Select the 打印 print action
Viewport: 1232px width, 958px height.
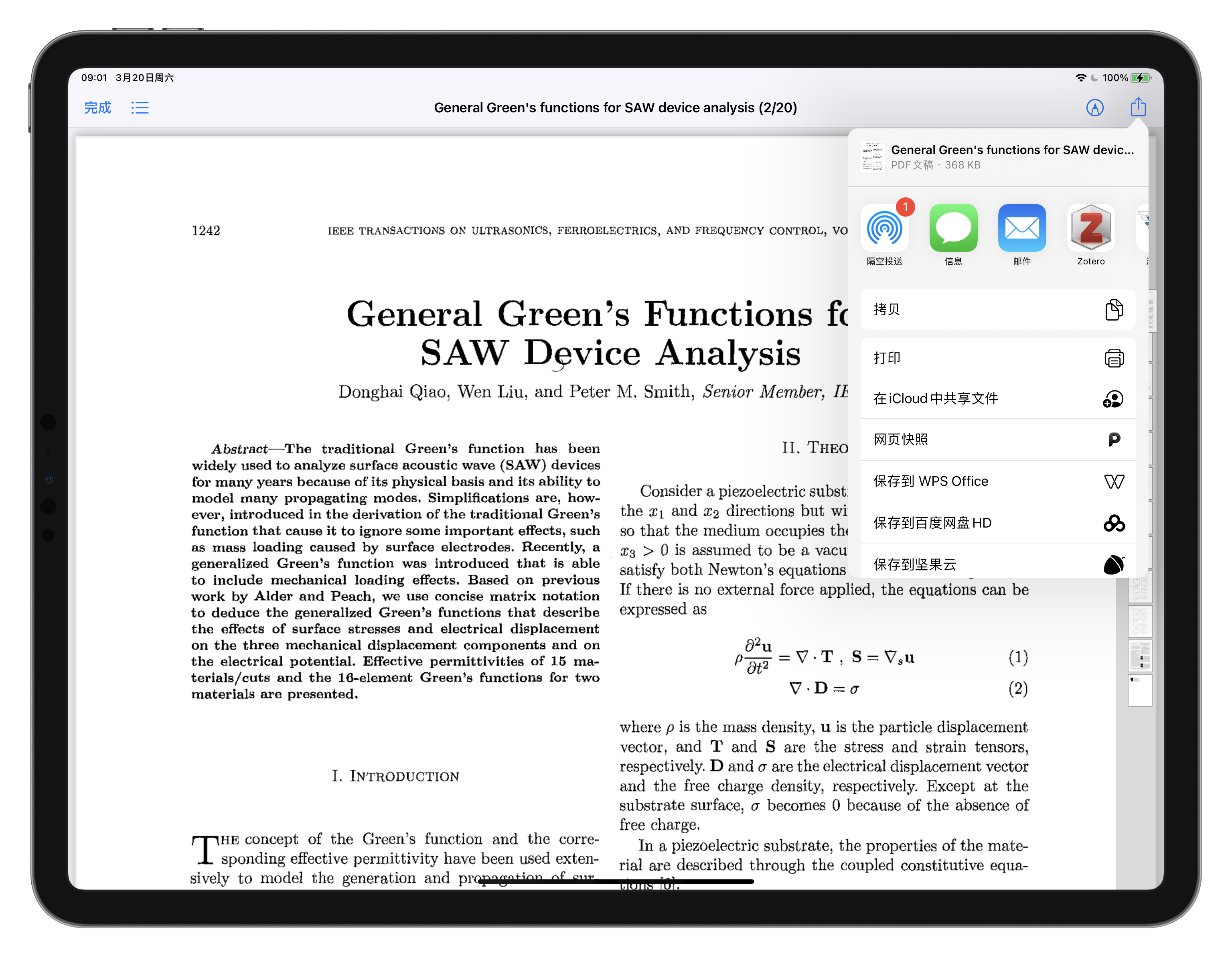point(997,358)
